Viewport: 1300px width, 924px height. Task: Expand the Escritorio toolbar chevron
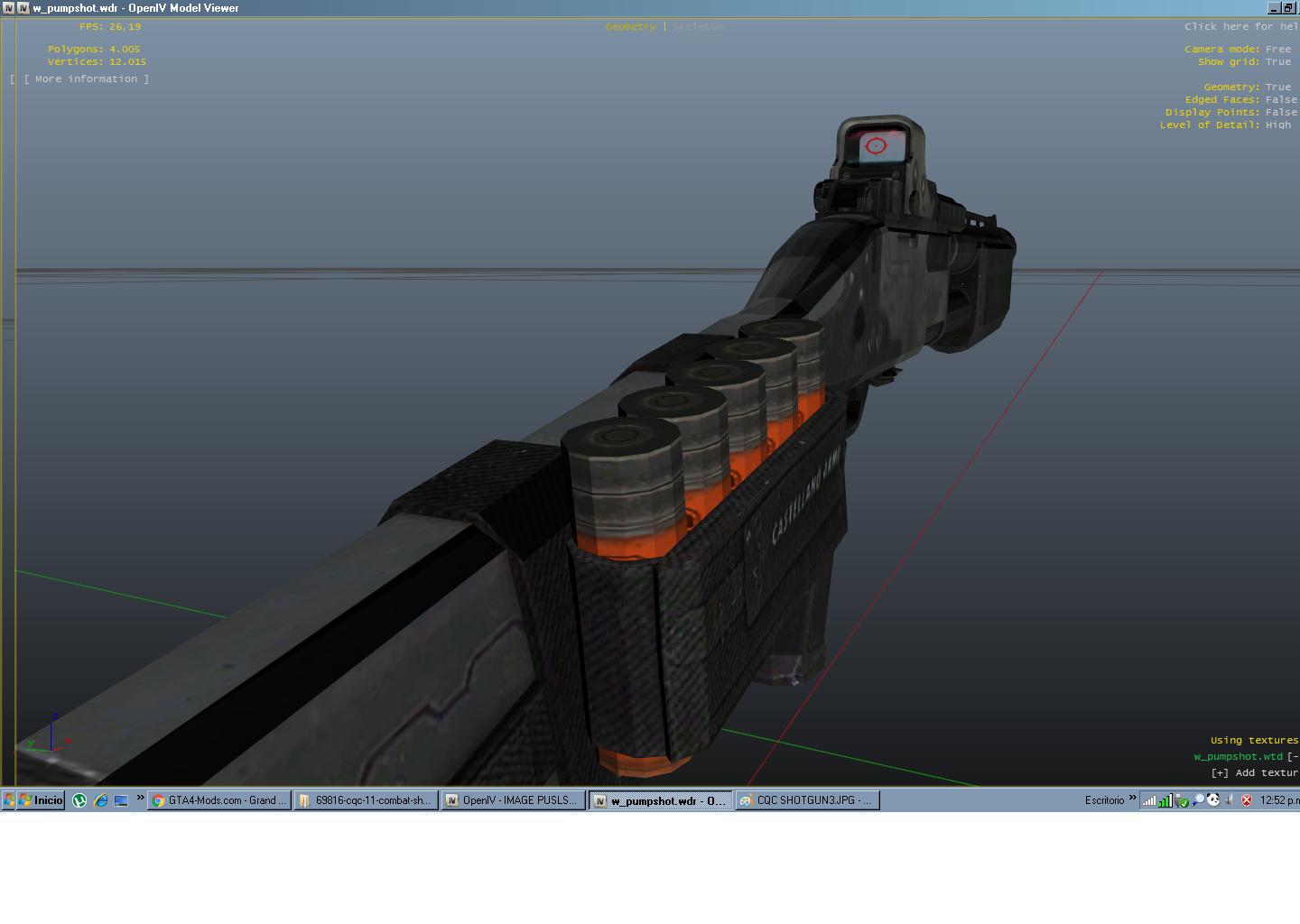coord(1132,798)
